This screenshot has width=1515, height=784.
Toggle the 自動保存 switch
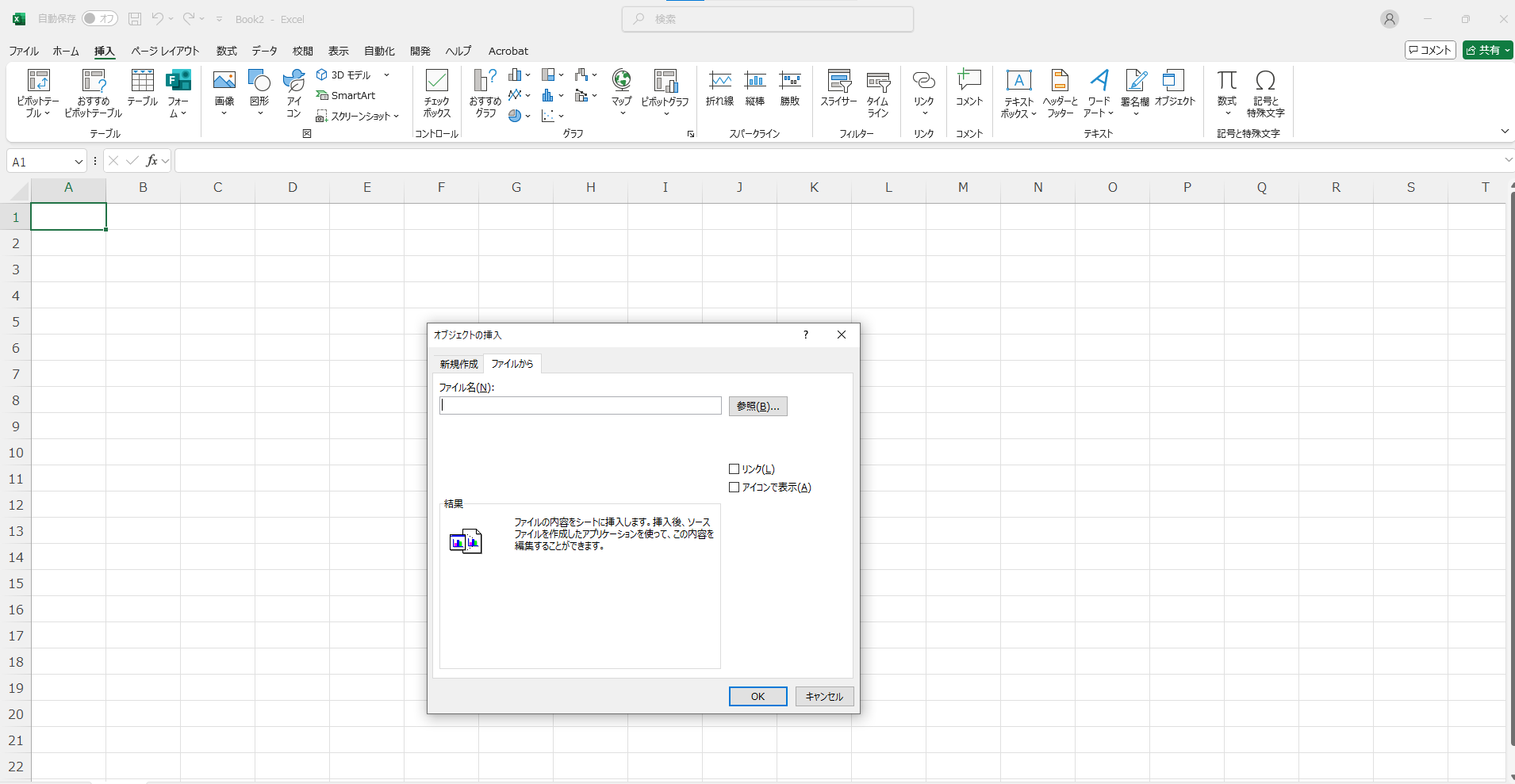[x=100, y=18]
